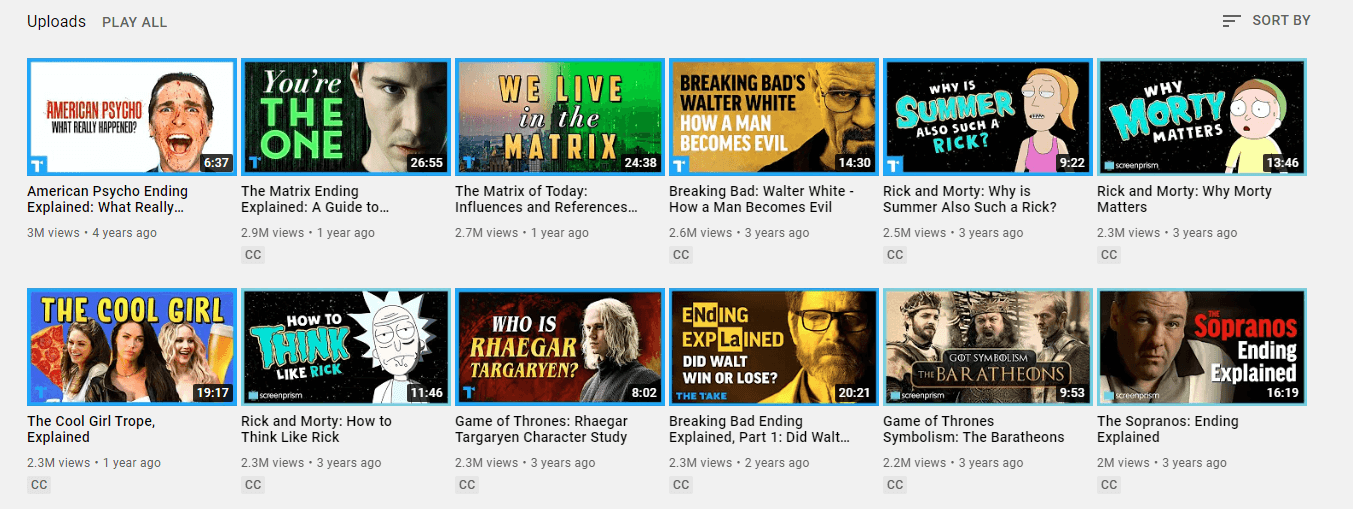1353x509 pixels.
Task: Click '2.5M views • 3 years ago' text
Action: pyautogui.click(x=953, y=233)
